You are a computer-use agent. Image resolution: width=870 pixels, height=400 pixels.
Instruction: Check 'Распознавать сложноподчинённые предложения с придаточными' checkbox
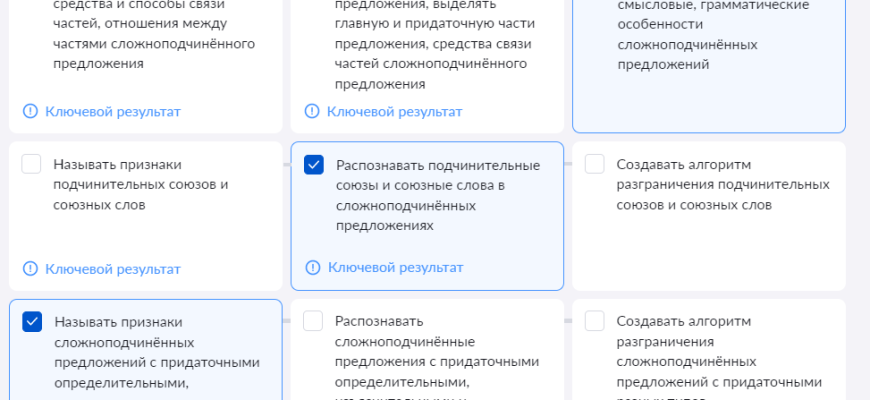click(313, 321)
